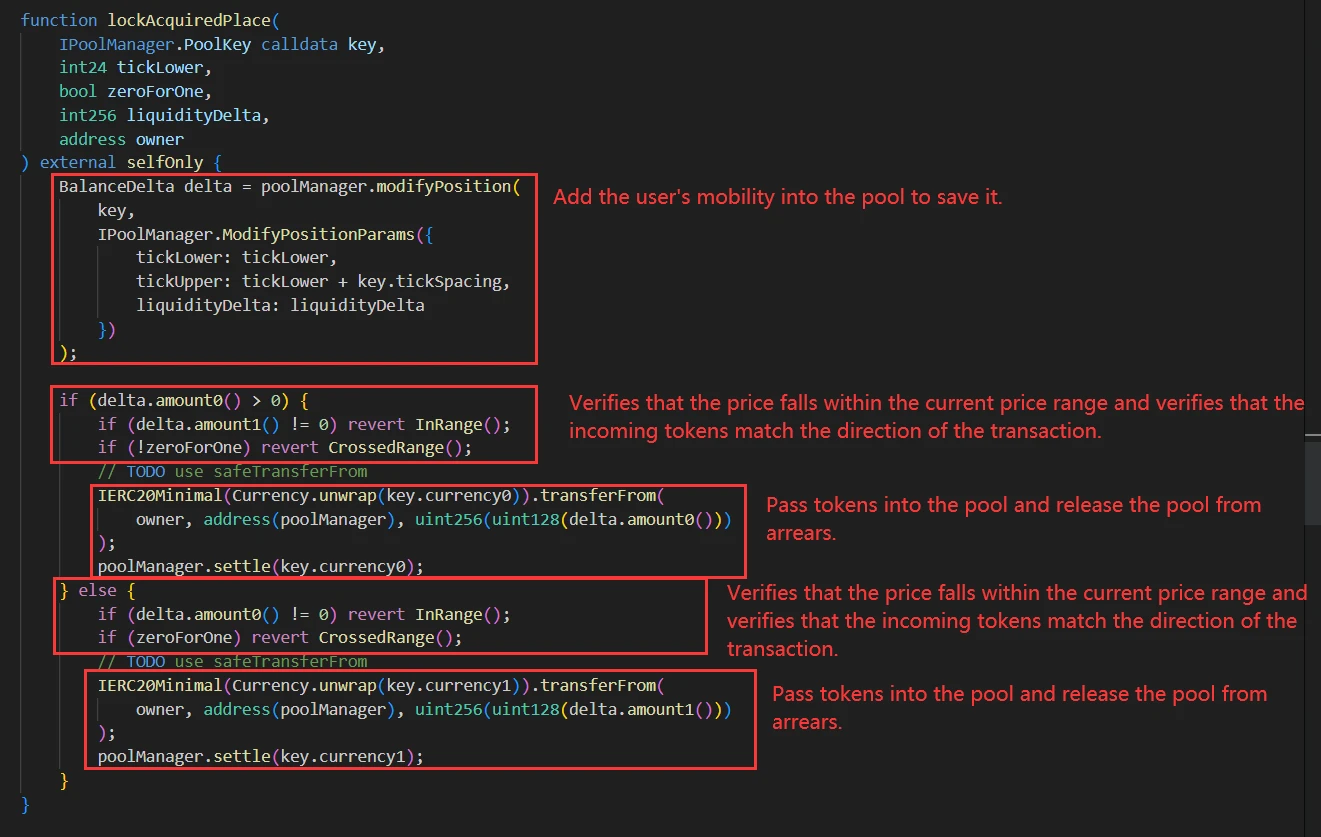This screenshot has height=837, width=1321.
Task: Click the poolManager.settle(key.currency0) statement
Action: 260,566
